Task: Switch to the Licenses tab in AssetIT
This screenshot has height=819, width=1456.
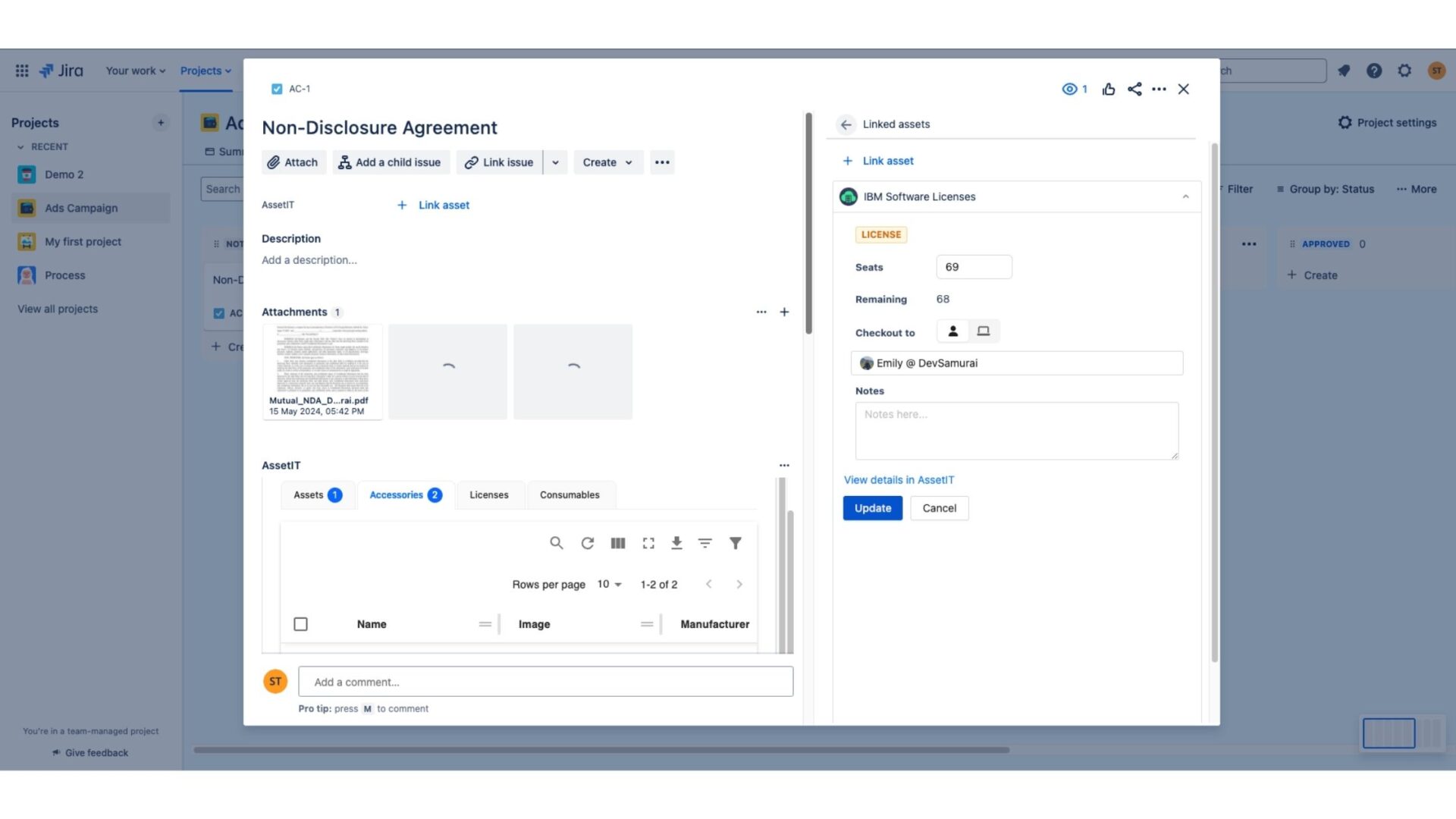Action: coord(489,494)
